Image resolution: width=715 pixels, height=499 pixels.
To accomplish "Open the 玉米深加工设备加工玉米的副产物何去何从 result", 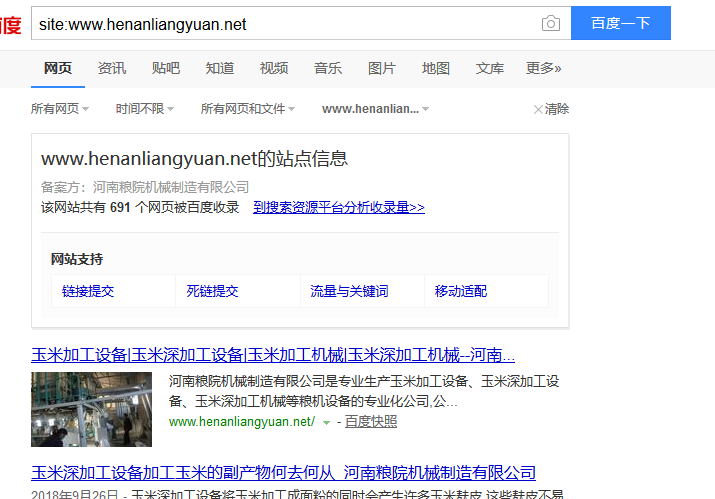I will pyautogui.click(x=283, y=473).
